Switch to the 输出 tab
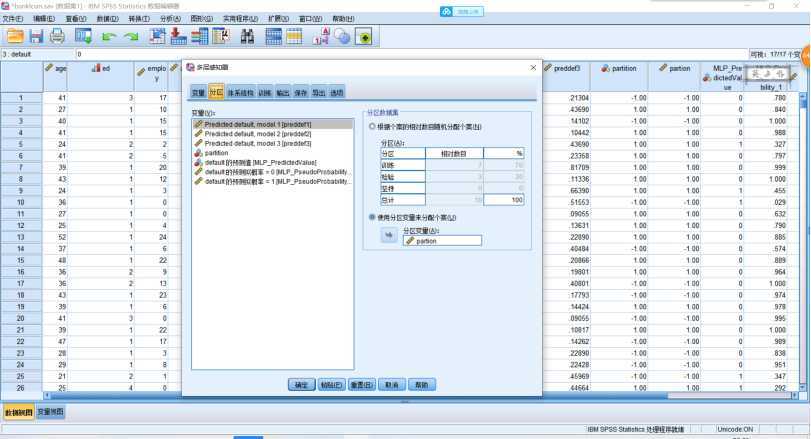The height and width of the screenshot is (439, 811). (x=282, y=93)
